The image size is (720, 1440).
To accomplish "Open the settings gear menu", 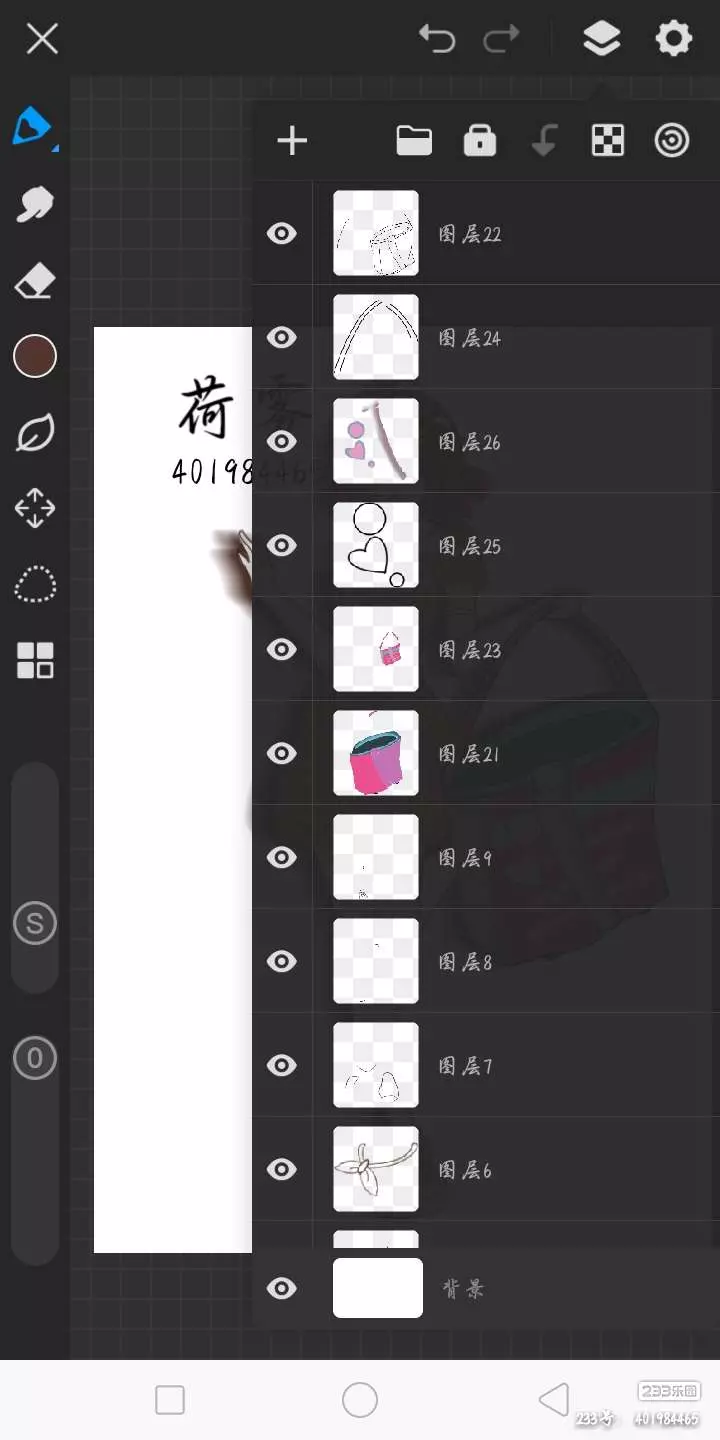I will [674, 39].
